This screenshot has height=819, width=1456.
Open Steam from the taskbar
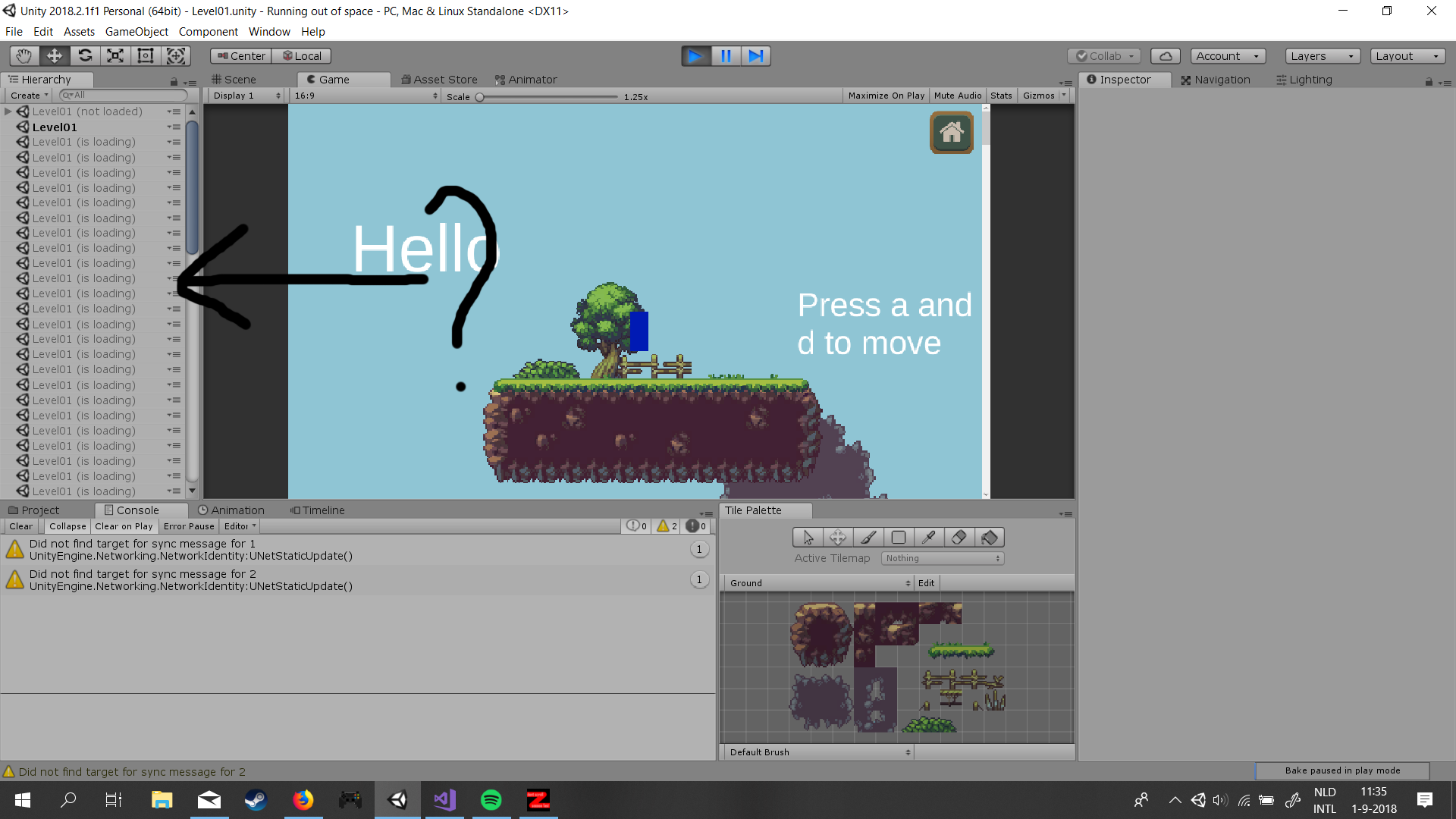(256, 800)
